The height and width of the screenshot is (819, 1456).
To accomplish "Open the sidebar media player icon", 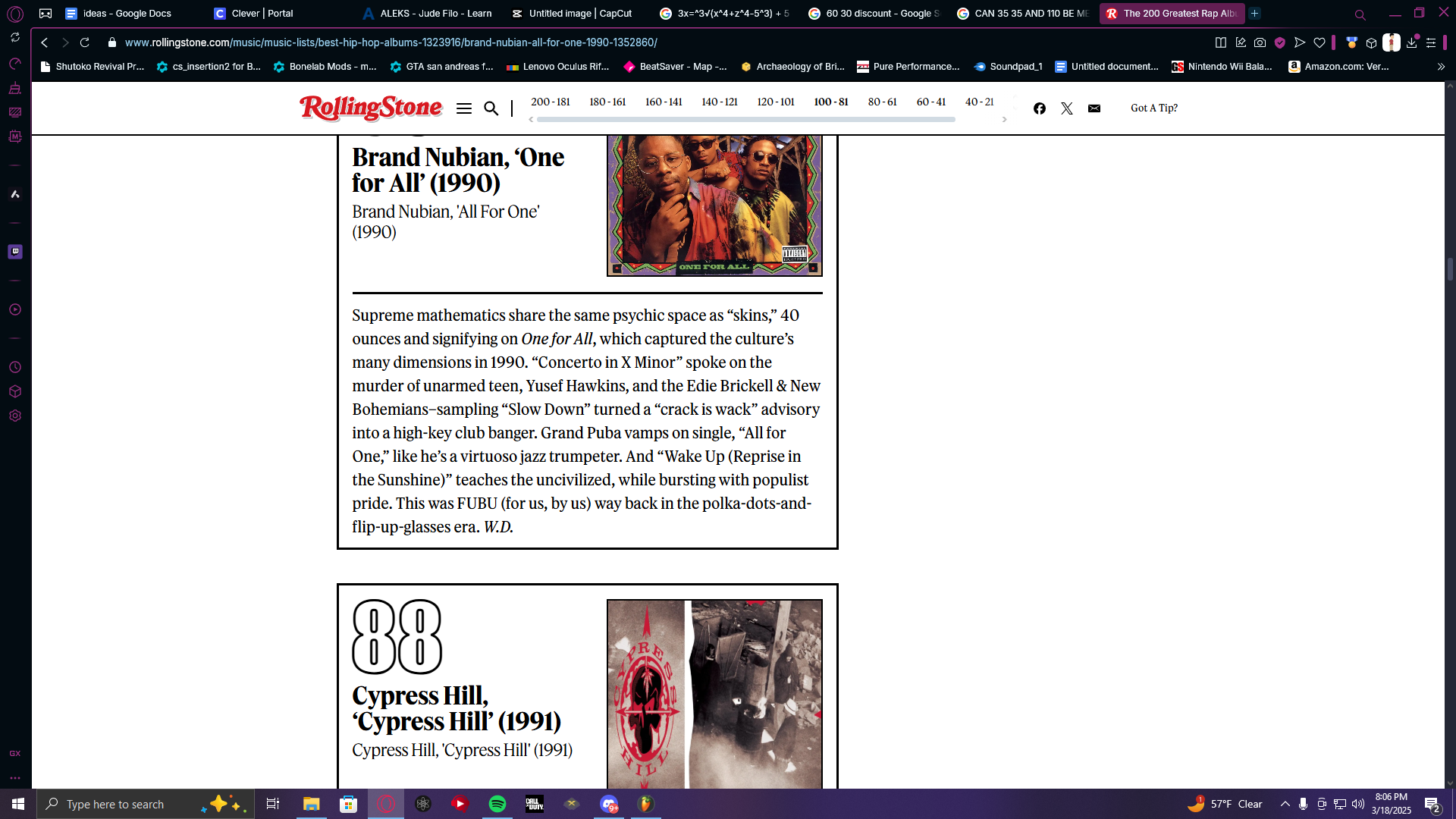I will [x=15, y=309].
